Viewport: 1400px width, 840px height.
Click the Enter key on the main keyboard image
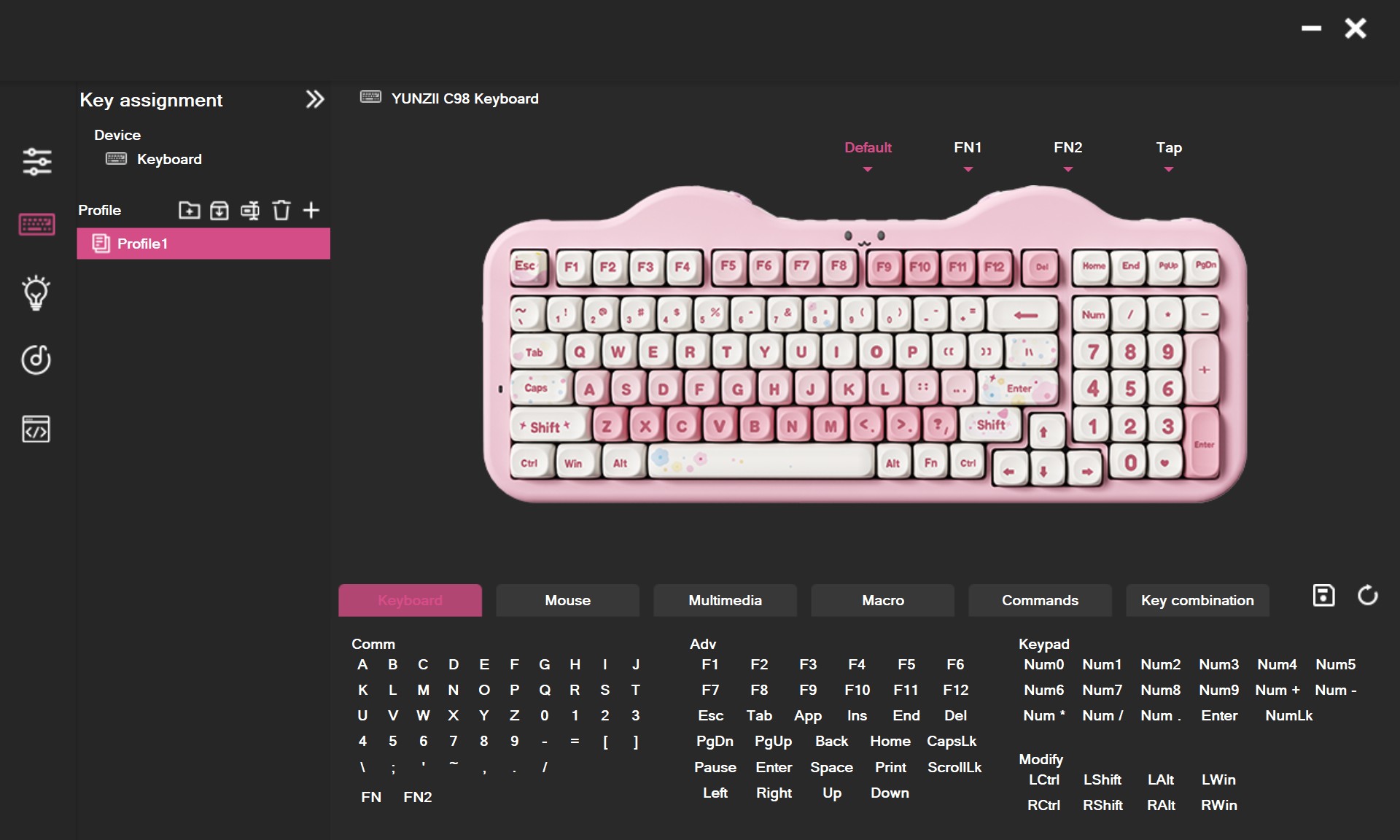[x=1018, y=388]
